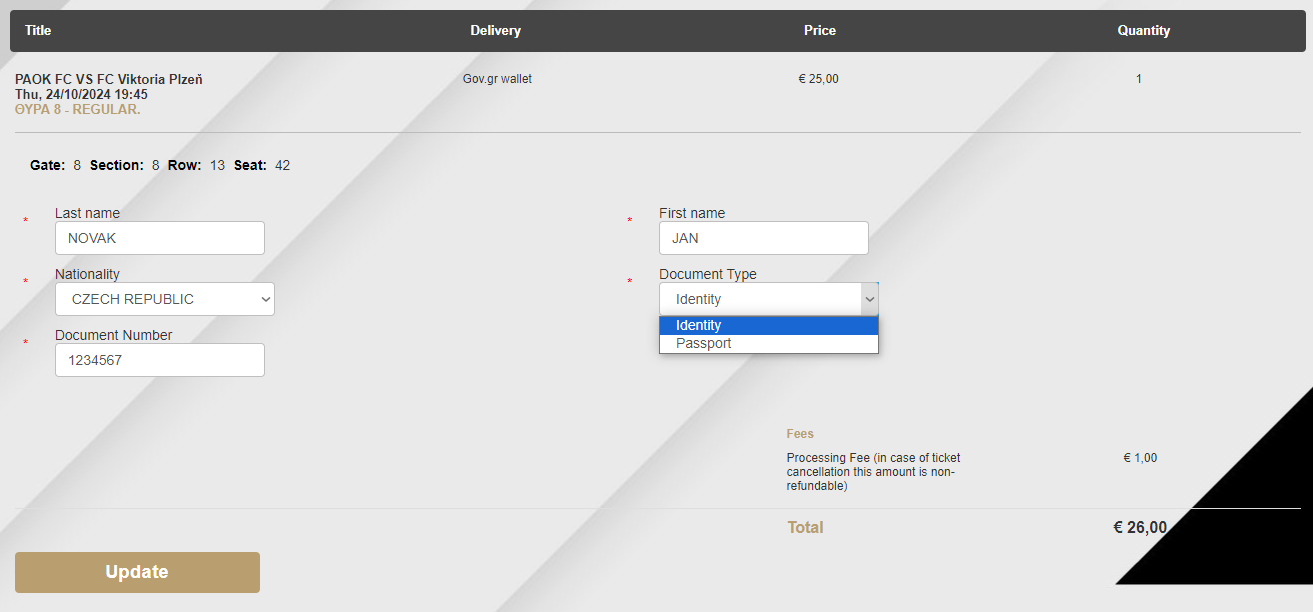Focus the Last name field containing NOVAK
This screenshot has width=1313, height=612.
pos(160,238)
